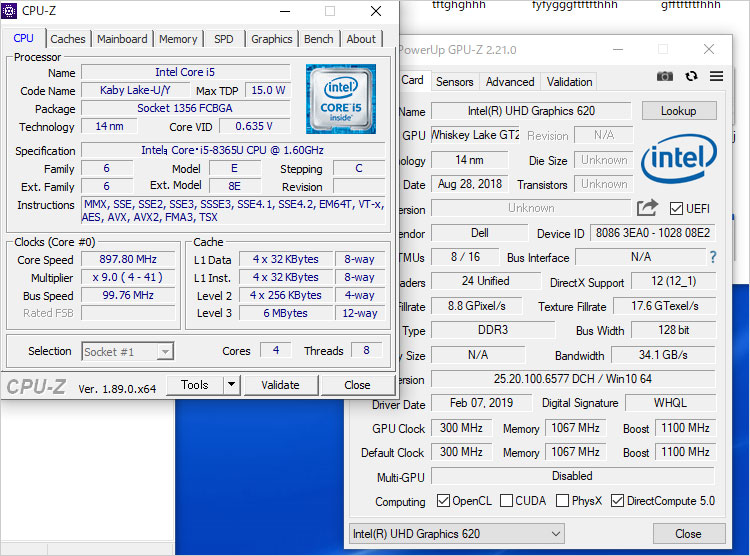Viewport: 750px width, 556px height.
Task: Click the Core VID value 0.635 V
Action: coord(254,126)
